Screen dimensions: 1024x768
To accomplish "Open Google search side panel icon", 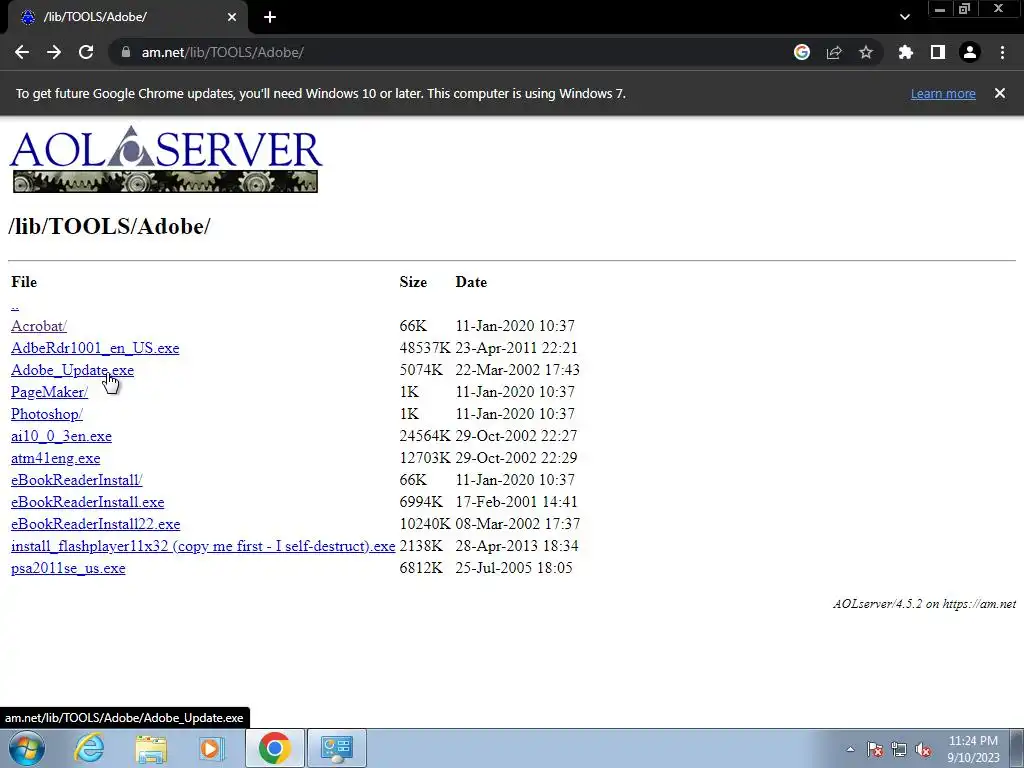I will [802, 52].
